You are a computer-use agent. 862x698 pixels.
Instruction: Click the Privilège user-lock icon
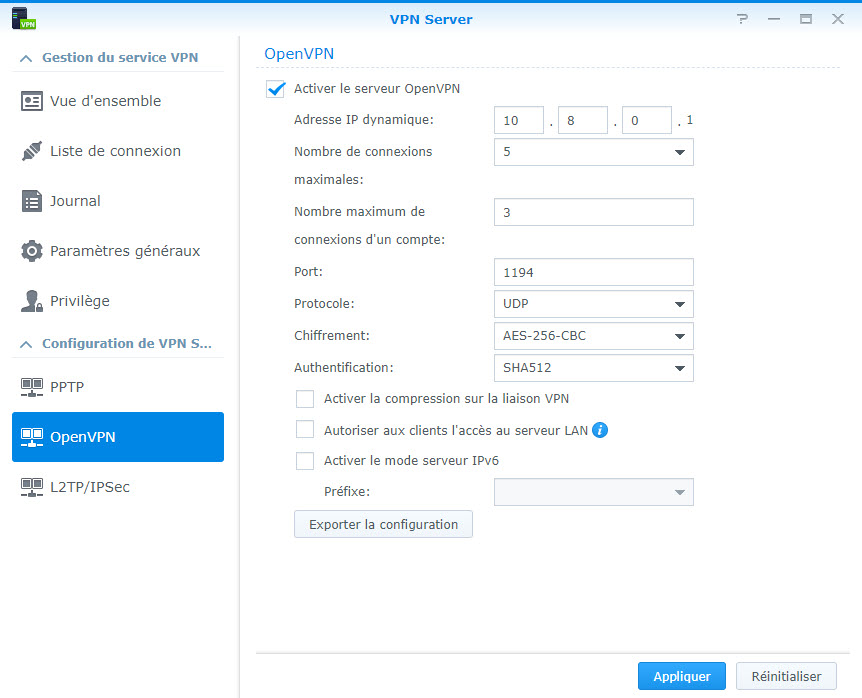coord(32,301)
